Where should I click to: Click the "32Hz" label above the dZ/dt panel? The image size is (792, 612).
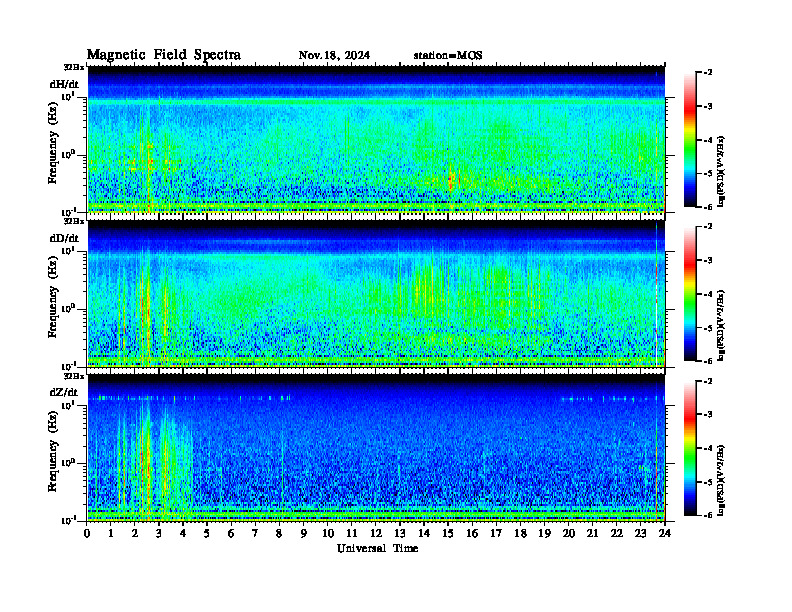(x=74, y=376)
